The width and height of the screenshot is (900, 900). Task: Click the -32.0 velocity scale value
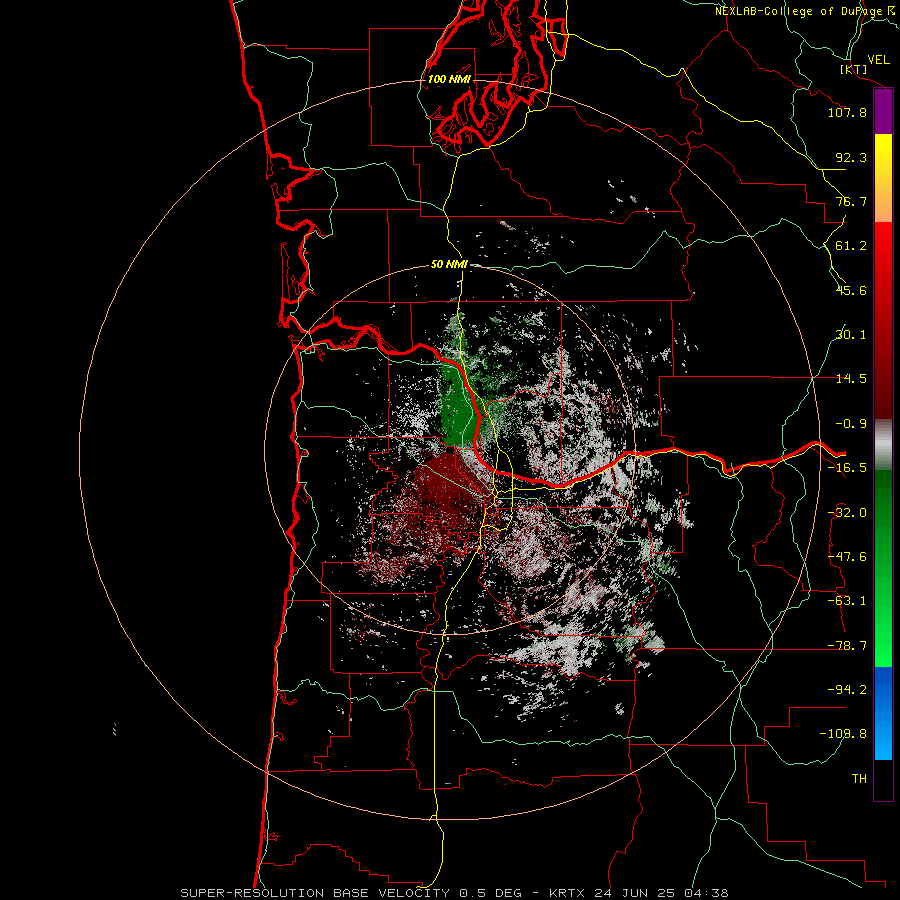coord(847,513)
